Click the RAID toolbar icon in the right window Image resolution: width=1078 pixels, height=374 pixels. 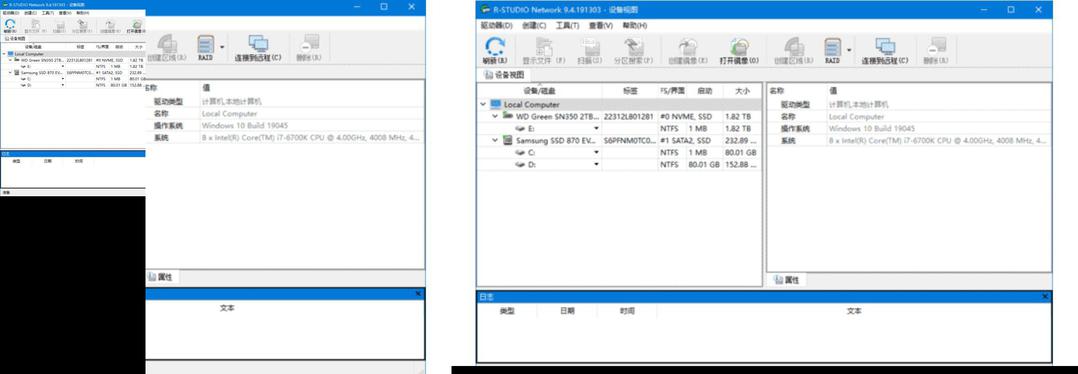point(832,50)
